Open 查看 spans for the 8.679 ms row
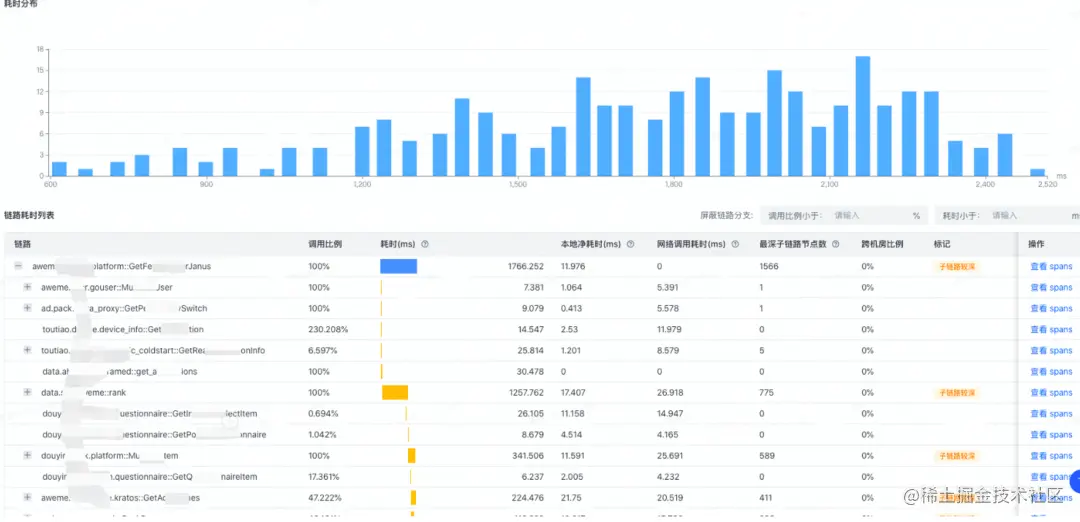 tap(1051, 435)
